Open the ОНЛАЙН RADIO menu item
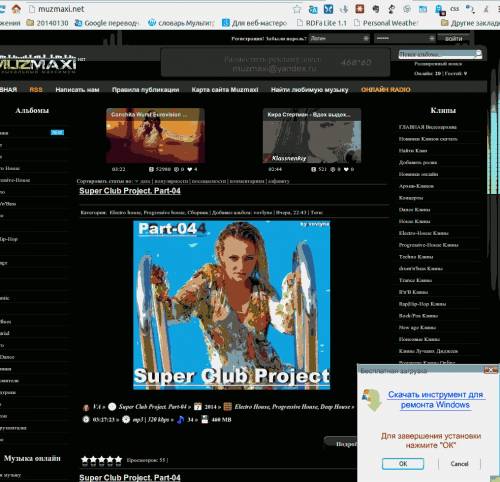Image resolution: width=500 pixels, height=482 pixels. (x=385, y=89)
